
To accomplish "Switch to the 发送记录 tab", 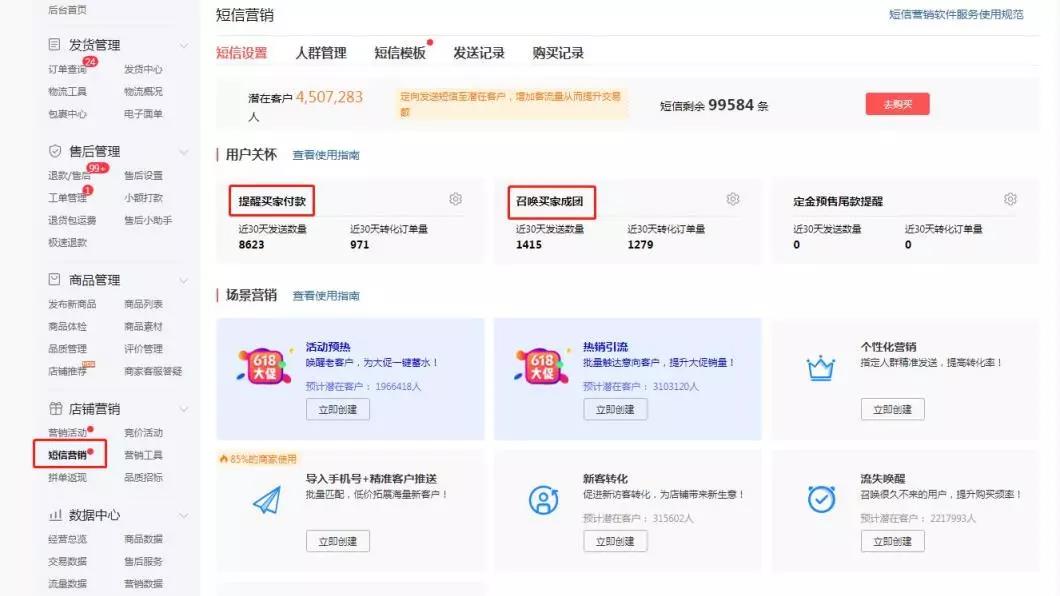I will click(x=479, y=53).
